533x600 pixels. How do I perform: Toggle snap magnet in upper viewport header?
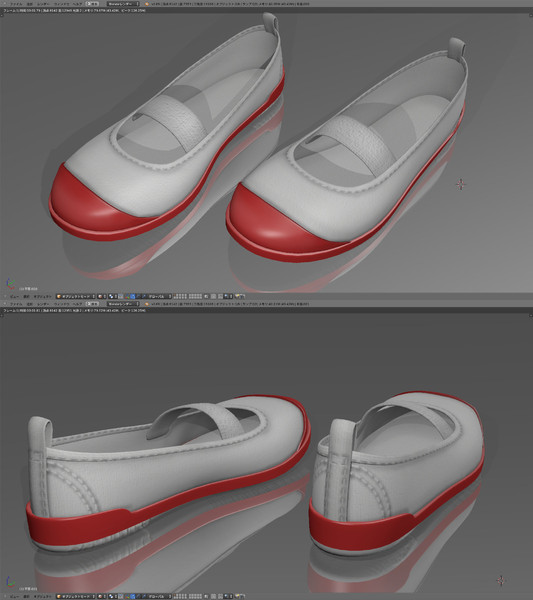coord(220,296)
